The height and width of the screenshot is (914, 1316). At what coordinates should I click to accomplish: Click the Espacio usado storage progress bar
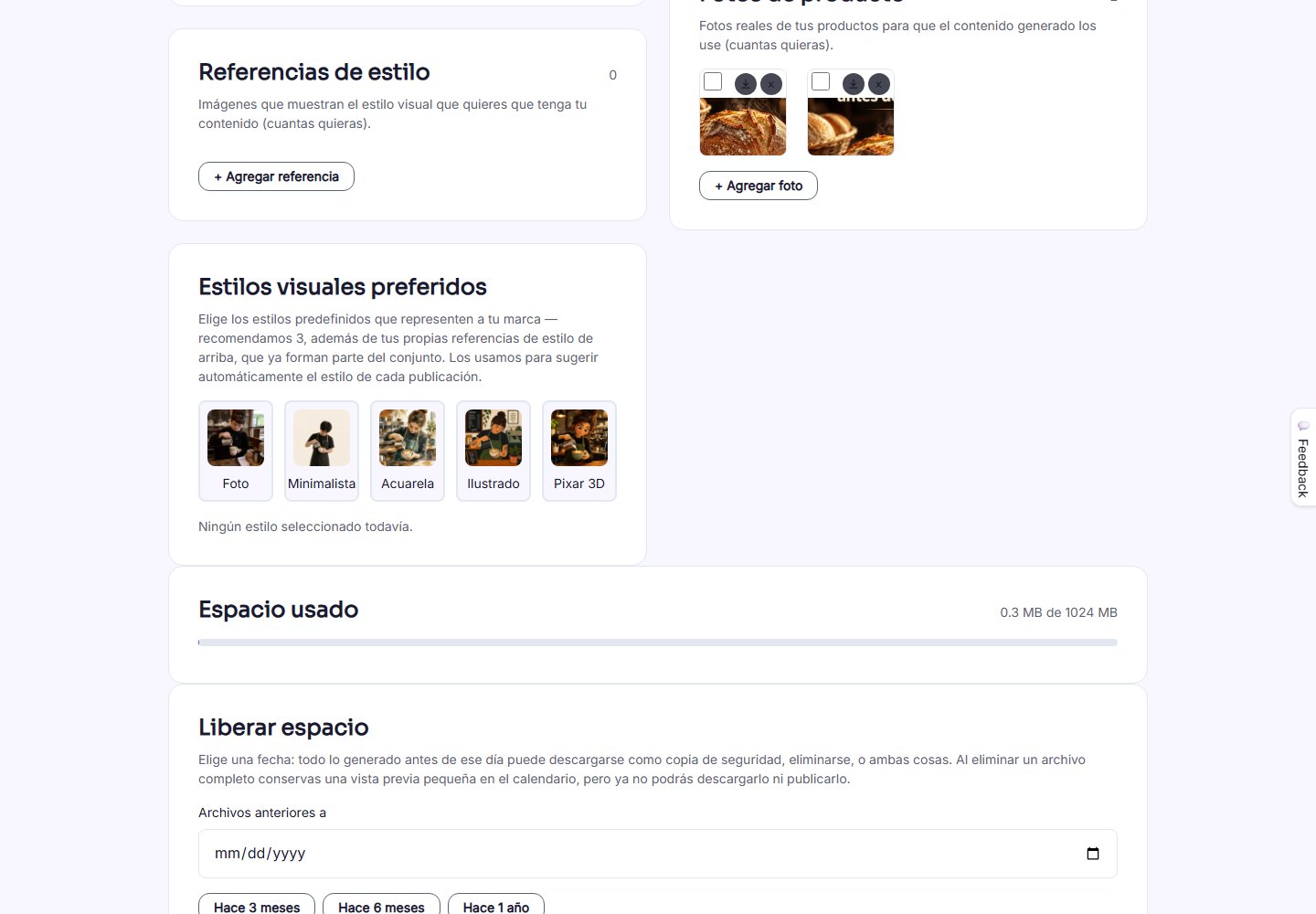[x=658, y=643]
